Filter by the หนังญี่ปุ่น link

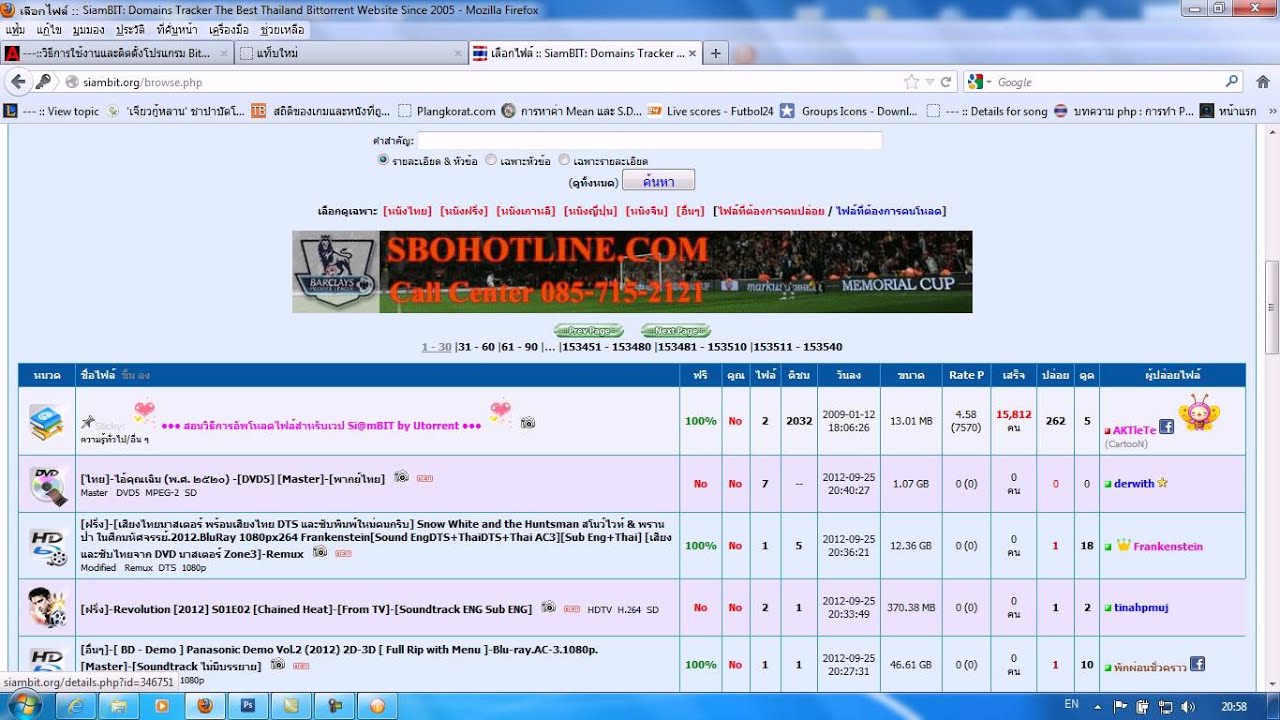coord(591,211)
